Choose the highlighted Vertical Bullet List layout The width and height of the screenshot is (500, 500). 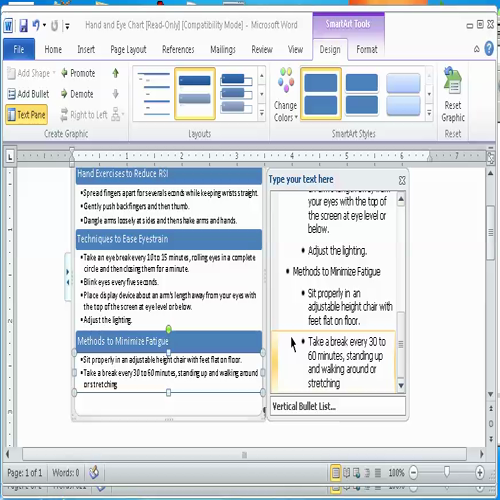tap(195, 94)
